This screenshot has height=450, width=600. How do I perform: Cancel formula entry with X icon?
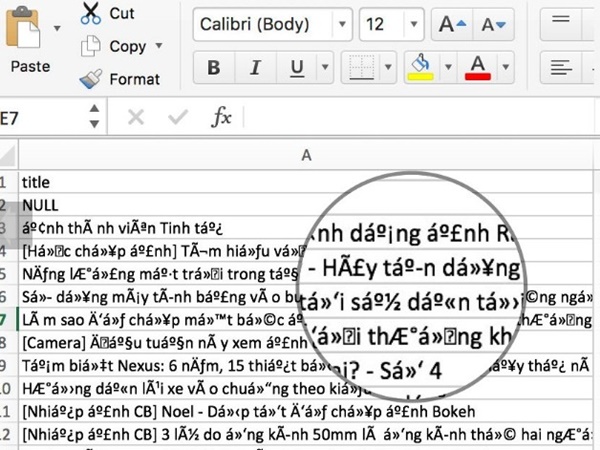point(136,118)
